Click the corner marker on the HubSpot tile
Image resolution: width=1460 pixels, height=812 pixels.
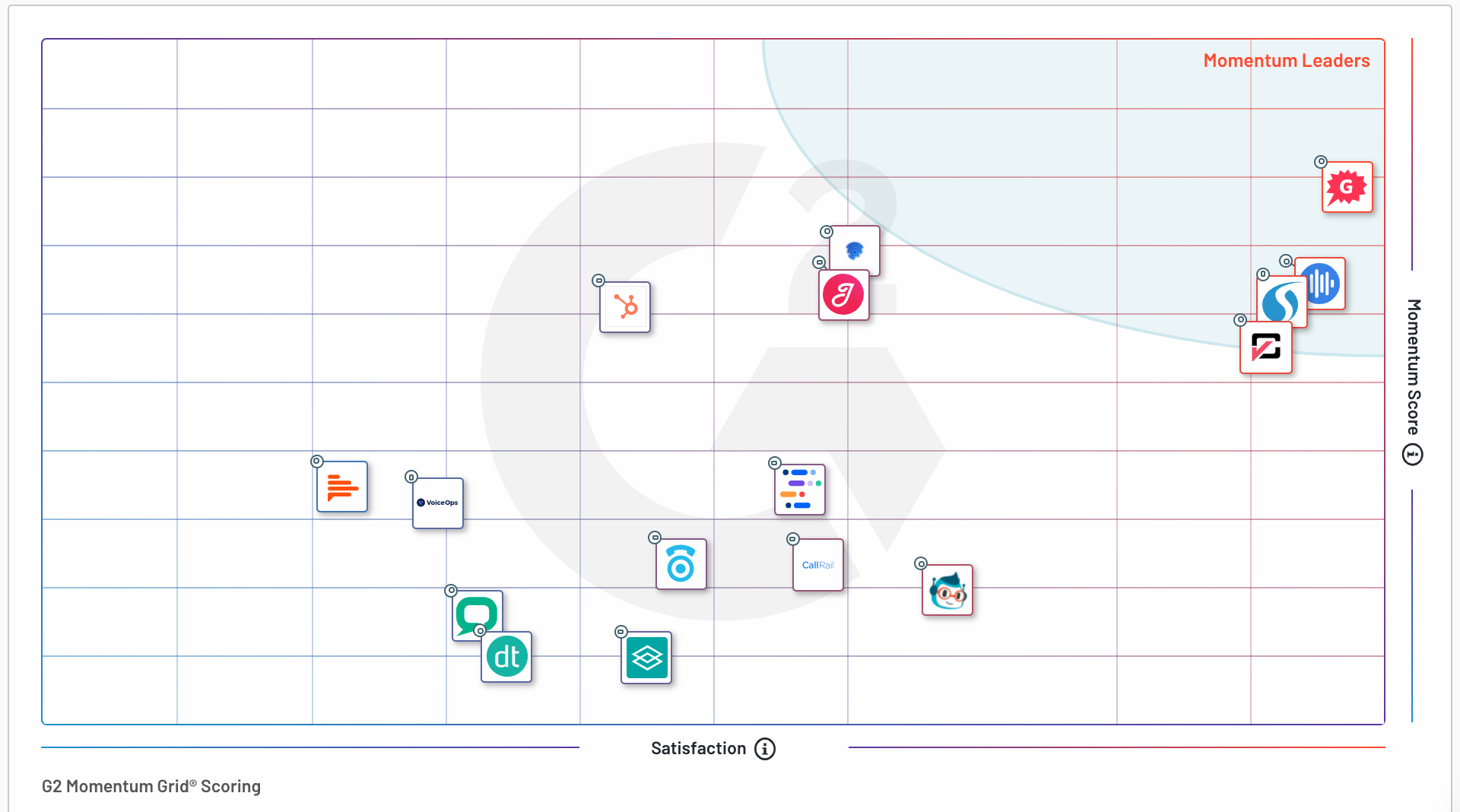[598, 281]
